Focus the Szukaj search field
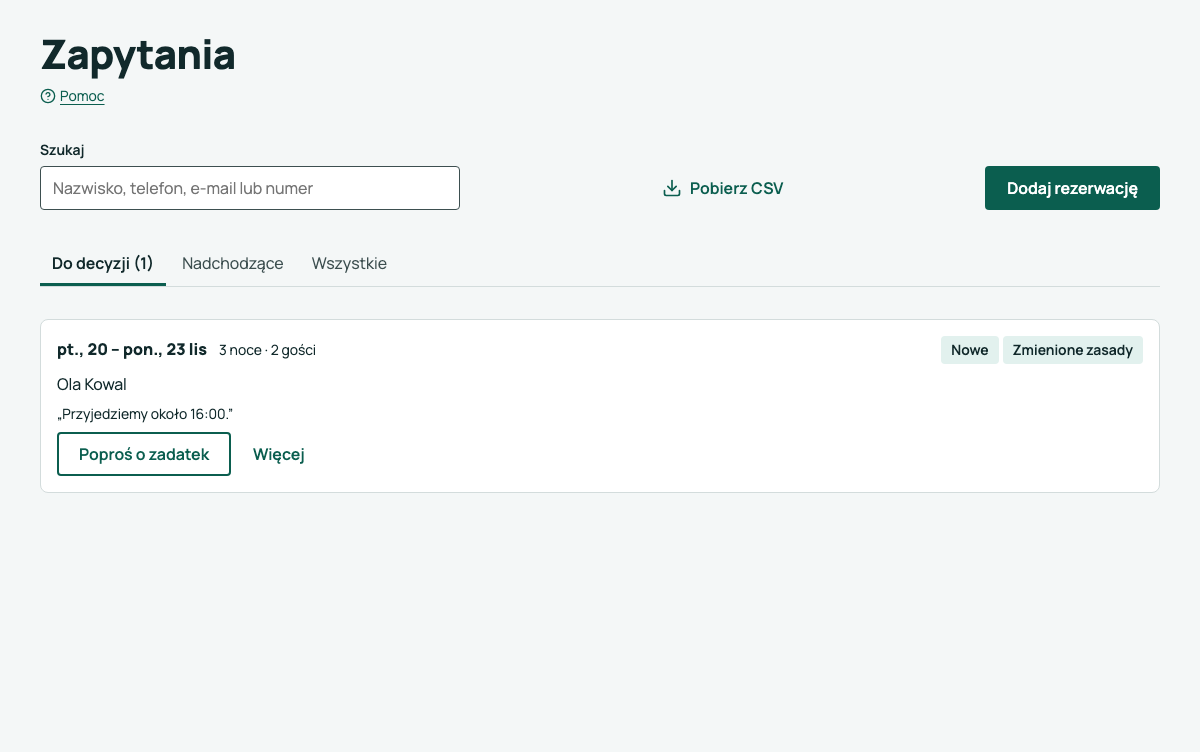The height and width of the screenshot is (752, 1200). click(x=250, y=188)
